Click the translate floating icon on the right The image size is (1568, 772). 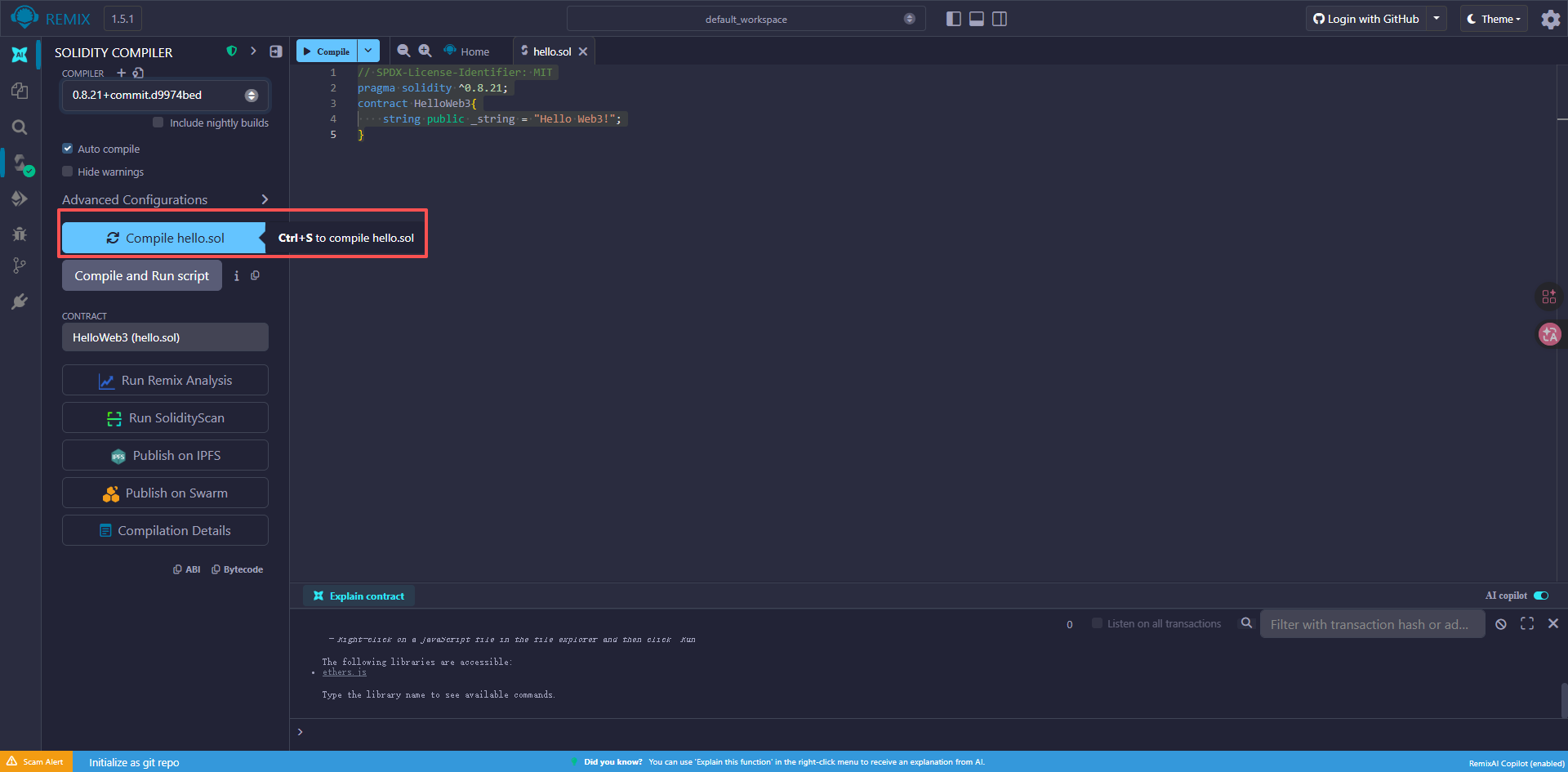(1549, 334)
